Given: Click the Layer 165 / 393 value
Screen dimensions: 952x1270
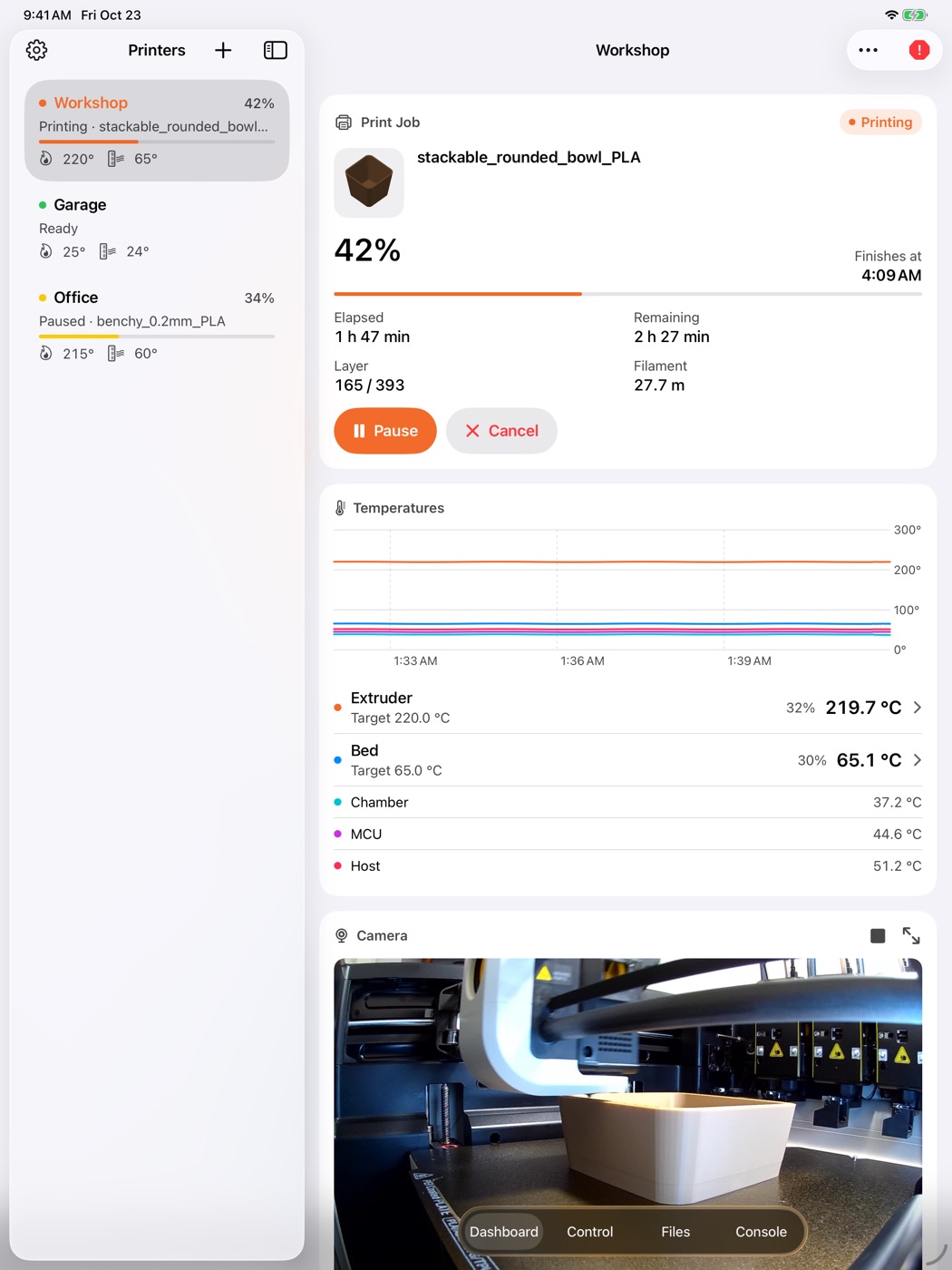Looking at the screenshot, I should (370, 386).
